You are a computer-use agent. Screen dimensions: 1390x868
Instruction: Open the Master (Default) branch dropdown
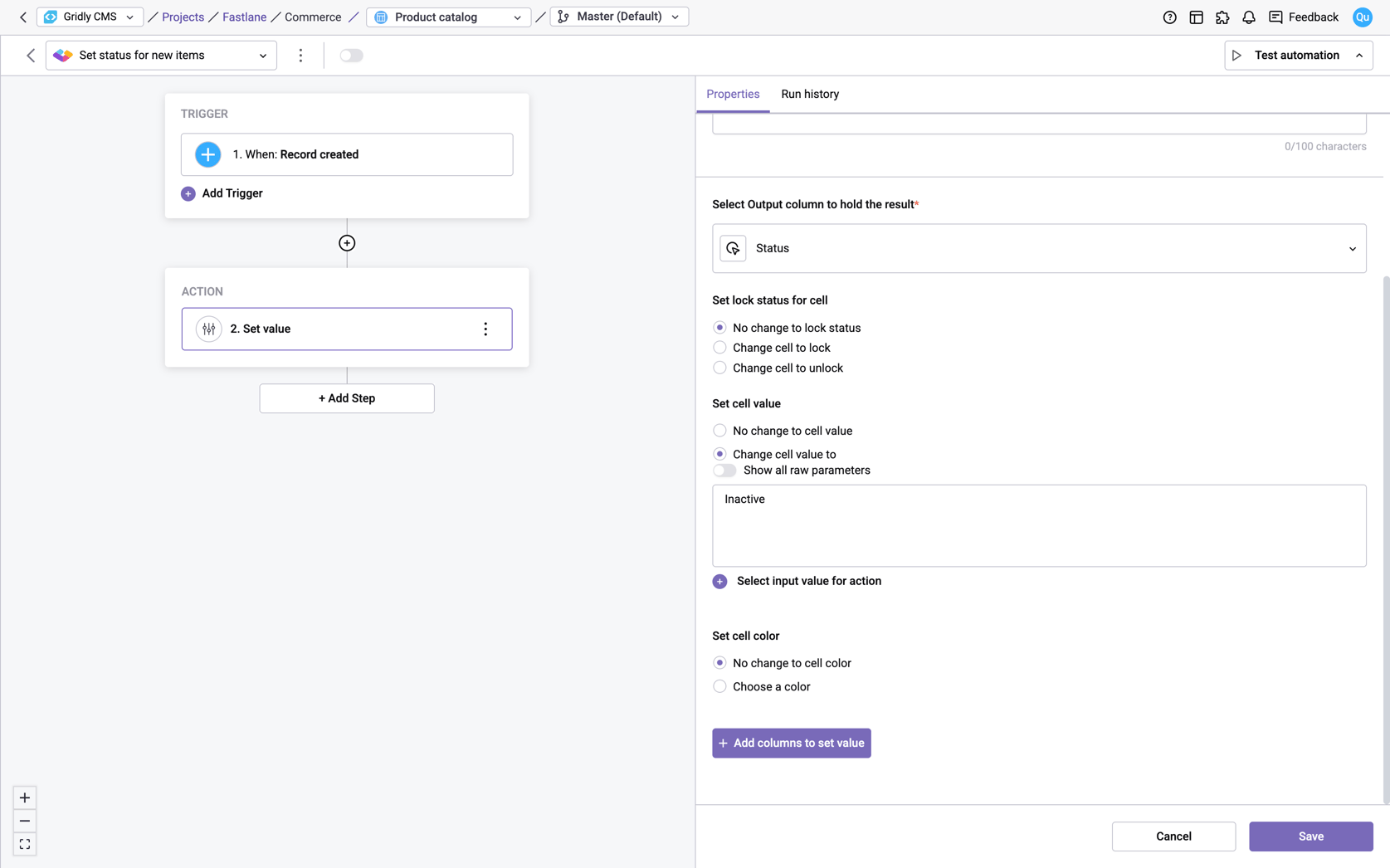click(x=619, y=17)
